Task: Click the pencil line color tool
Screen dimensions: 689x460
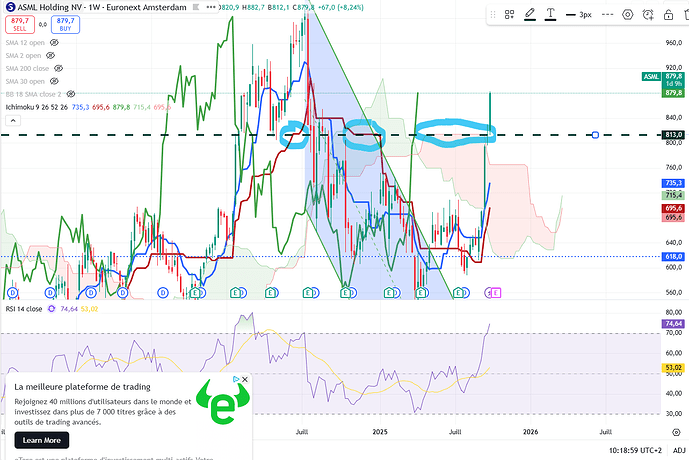Action: coord(529,15)
